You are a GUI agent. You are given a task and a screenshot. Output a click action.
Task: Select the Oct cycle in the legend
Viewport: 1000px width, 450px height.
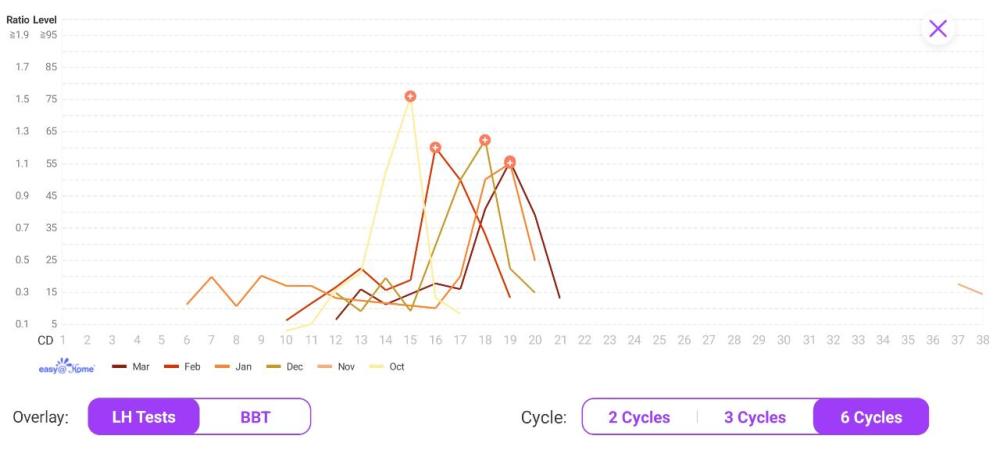[x=389, y=367]
